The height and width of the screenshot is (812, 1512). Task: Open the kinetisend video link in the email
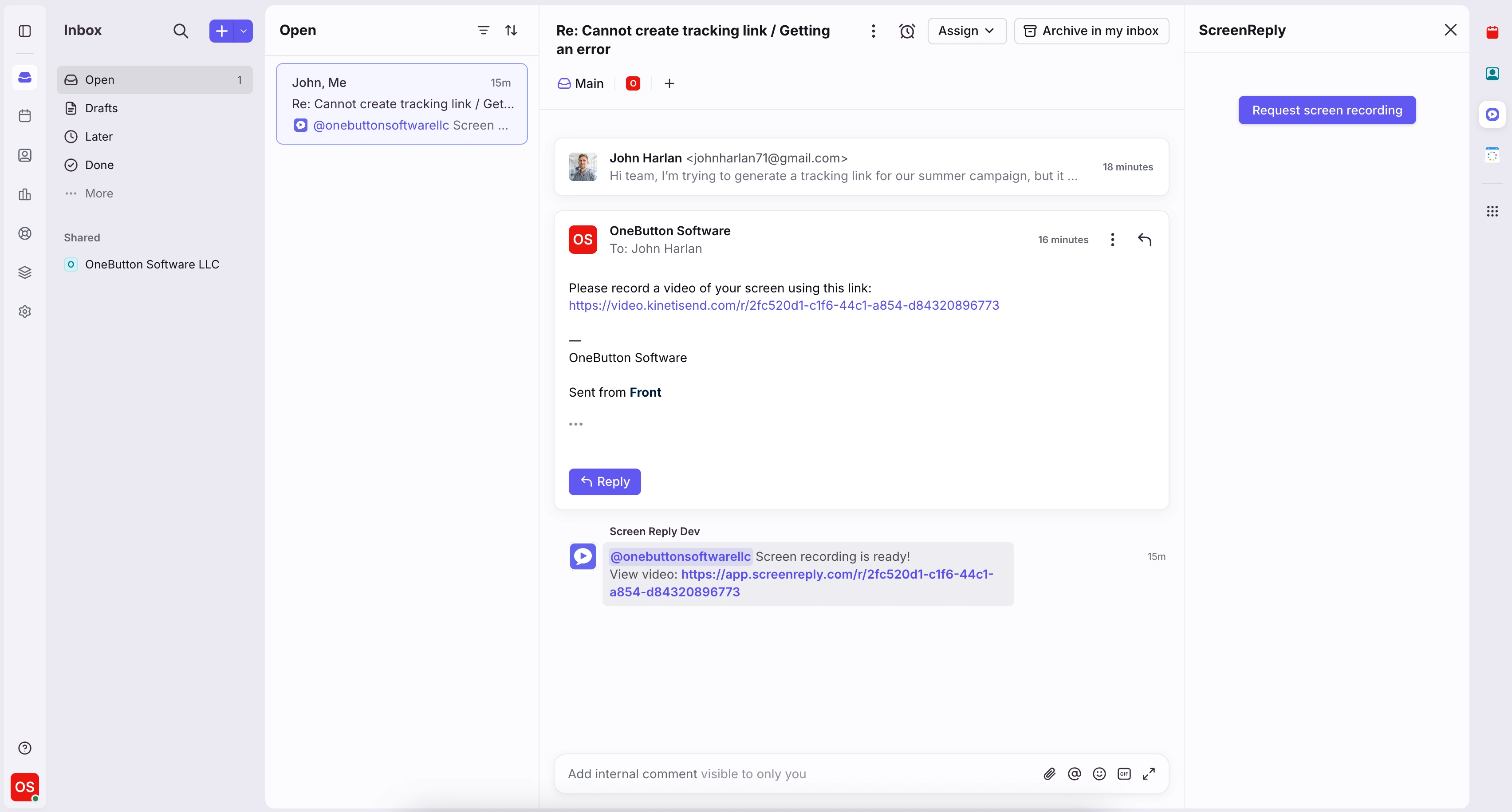pos(784,305)
